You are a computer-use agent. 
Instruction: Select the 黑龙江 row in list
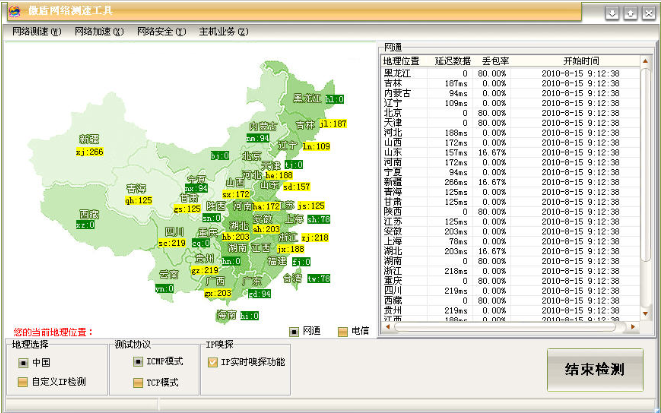[x=511, y=73]
